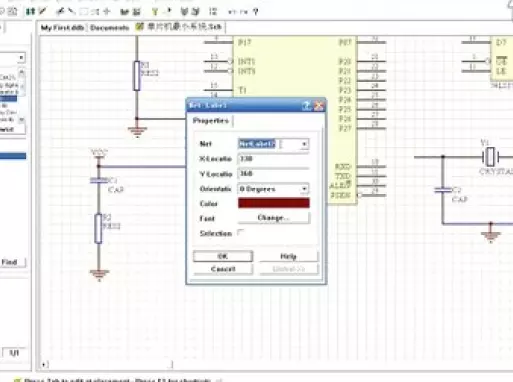Click the X-Location input field
The image size is (513, 382).
tap(273, 159)
